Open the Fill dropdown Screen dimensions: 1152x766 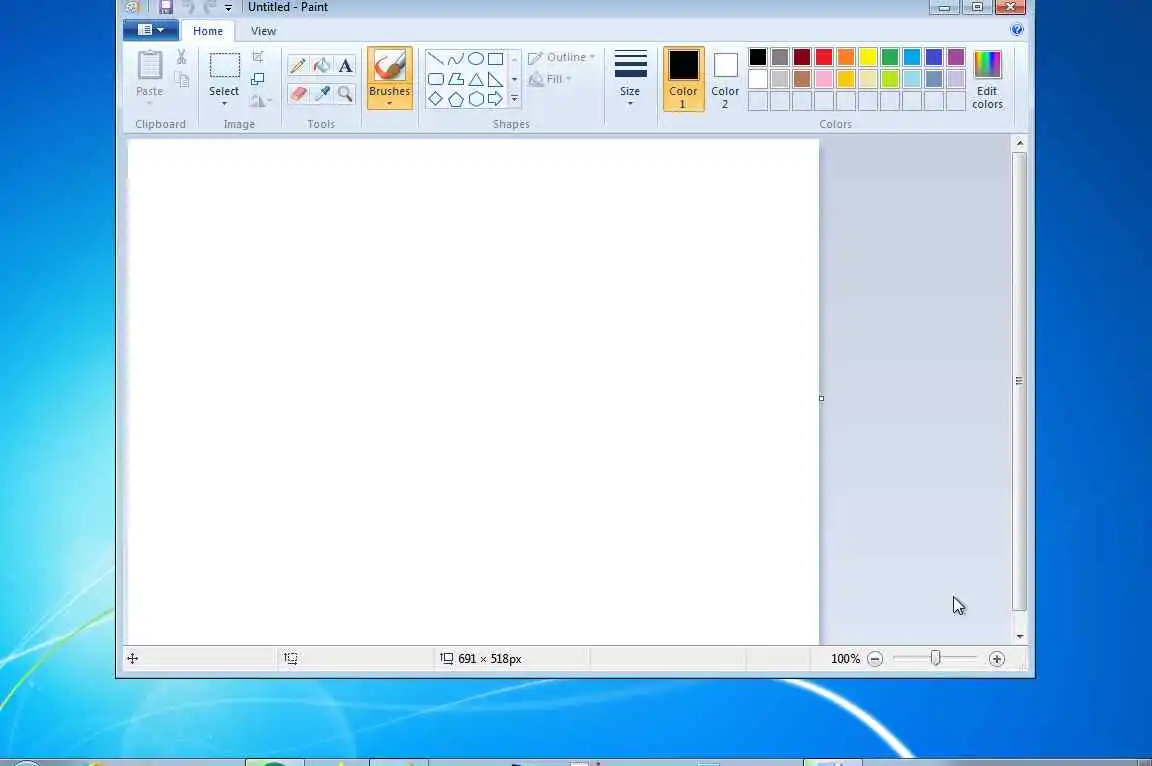(550, 79)
